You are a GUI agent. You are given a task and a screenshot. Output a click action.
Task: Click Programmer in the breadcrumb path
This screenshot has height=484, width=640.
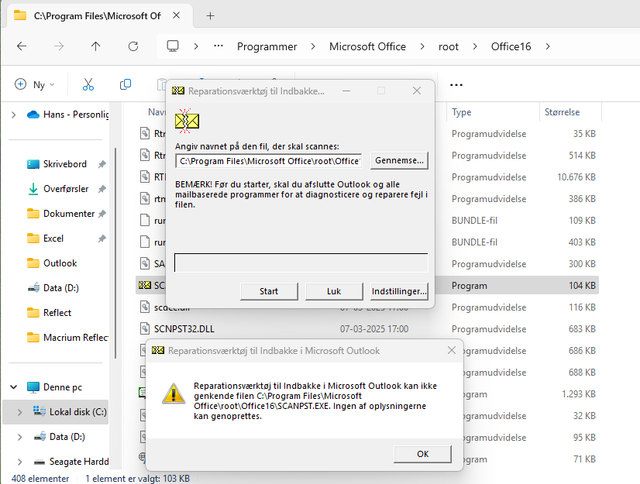click(267, 47)
